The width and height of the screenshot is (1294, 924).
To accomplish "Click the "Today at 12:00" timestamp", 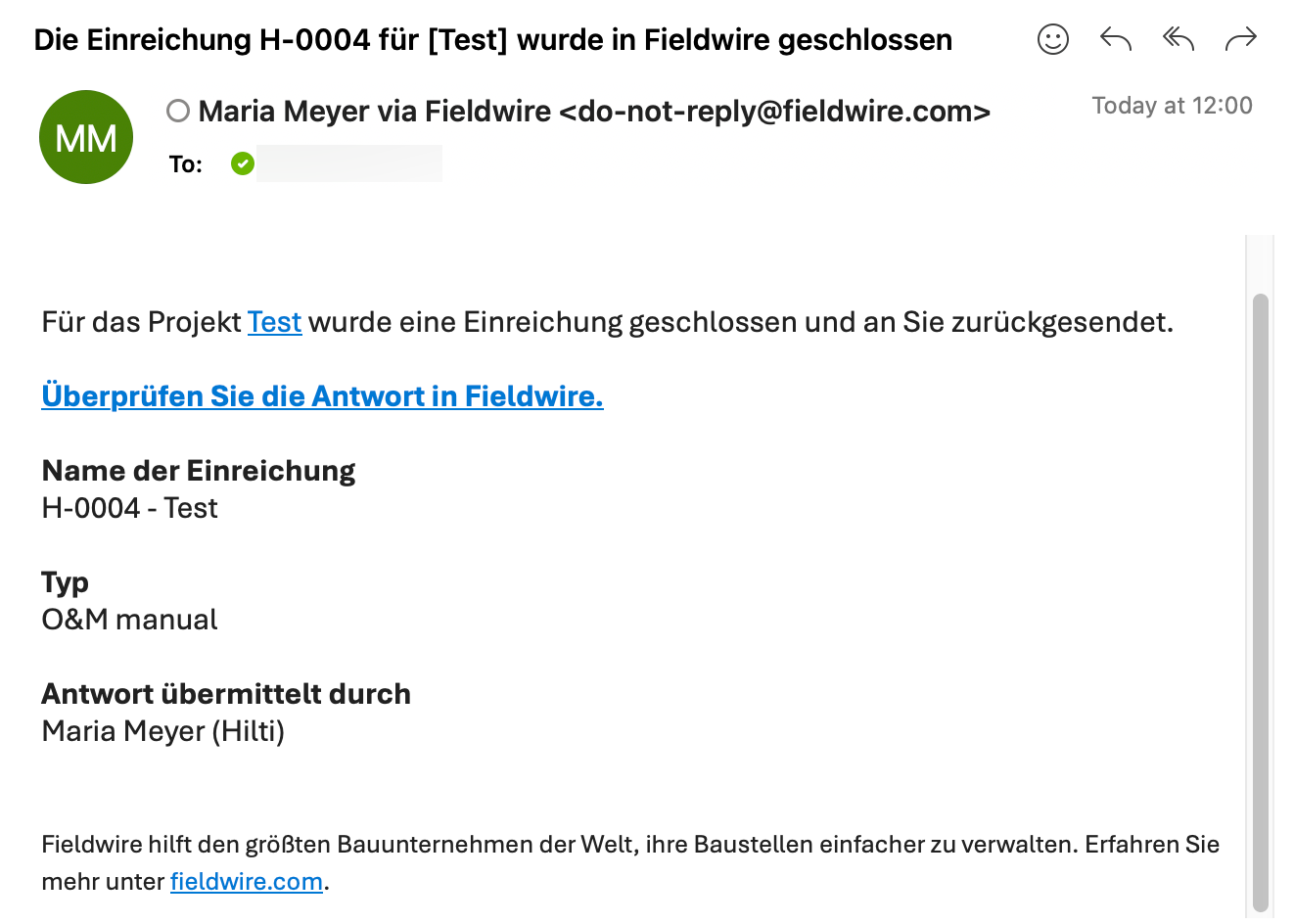I will (1172, 106).
